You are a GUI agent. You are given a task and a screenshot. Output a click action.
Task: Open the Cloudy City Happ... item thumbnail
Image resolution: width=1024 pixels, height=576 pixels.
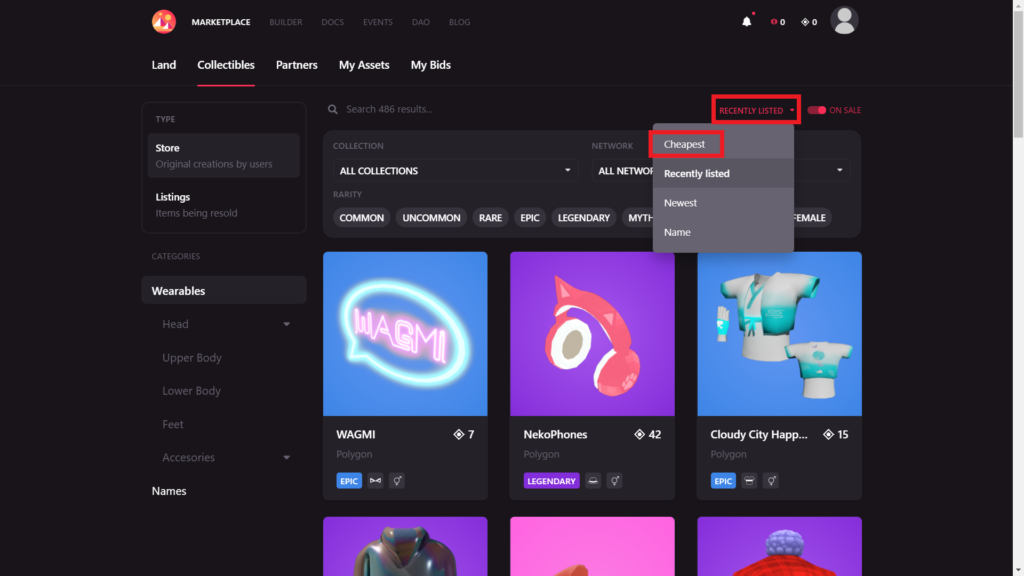pyautogui.click(x=779, y=334)
